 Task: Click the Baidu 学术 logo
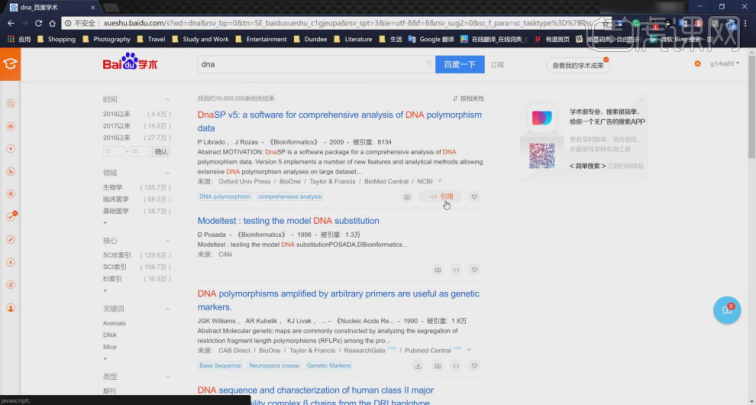[130, 63]
